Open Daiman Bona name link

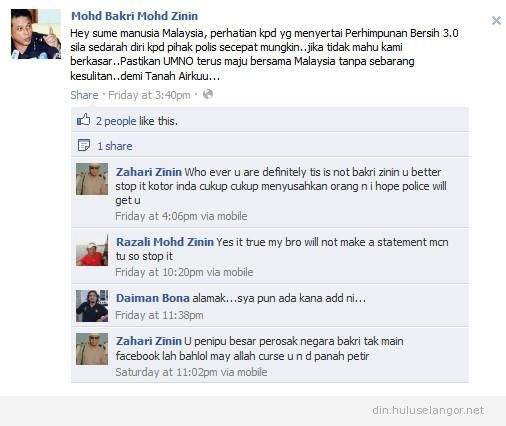pos(153,298)
